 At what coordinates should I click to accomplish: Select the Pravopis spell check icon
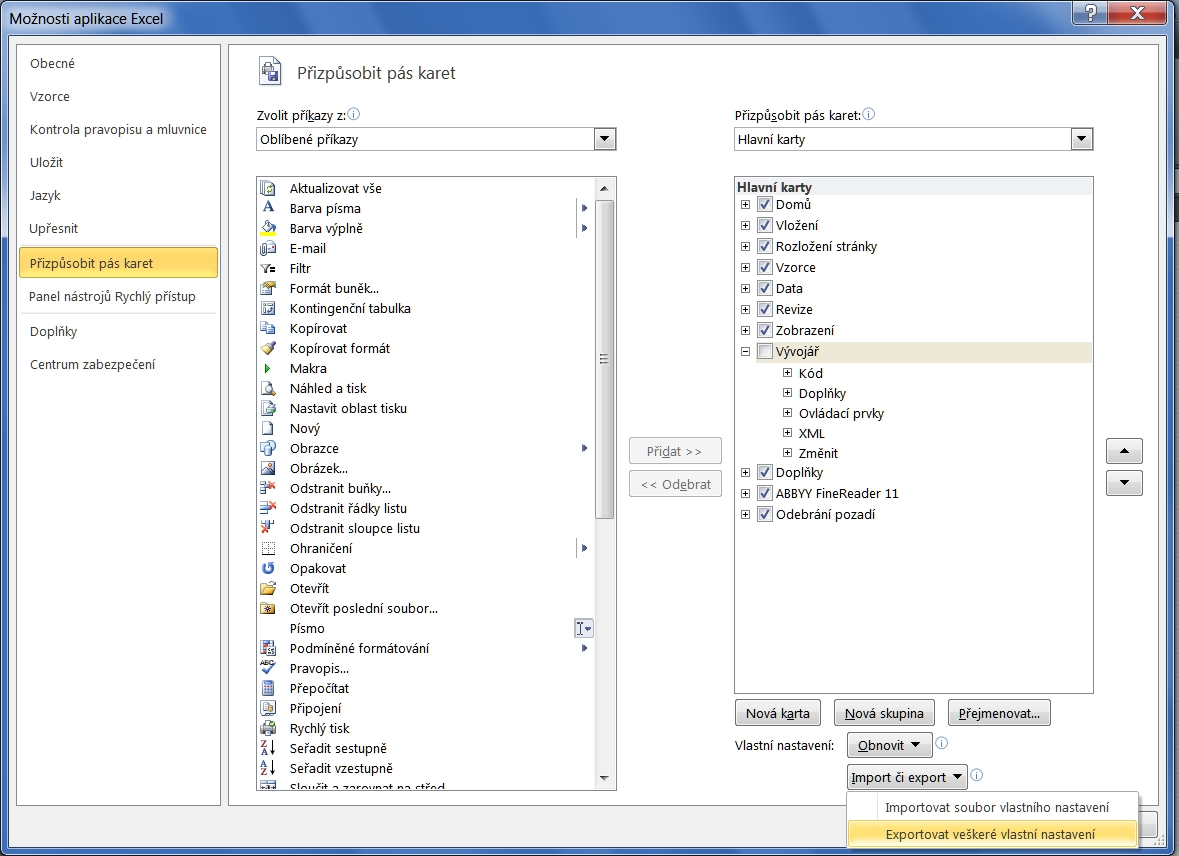pos(268,668)
